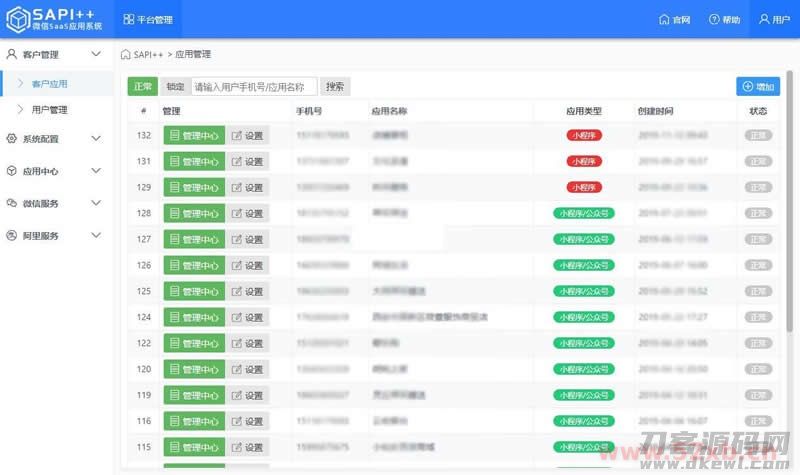
Task: Click the vertical scrollbar of the table
Action: [789, 202]
